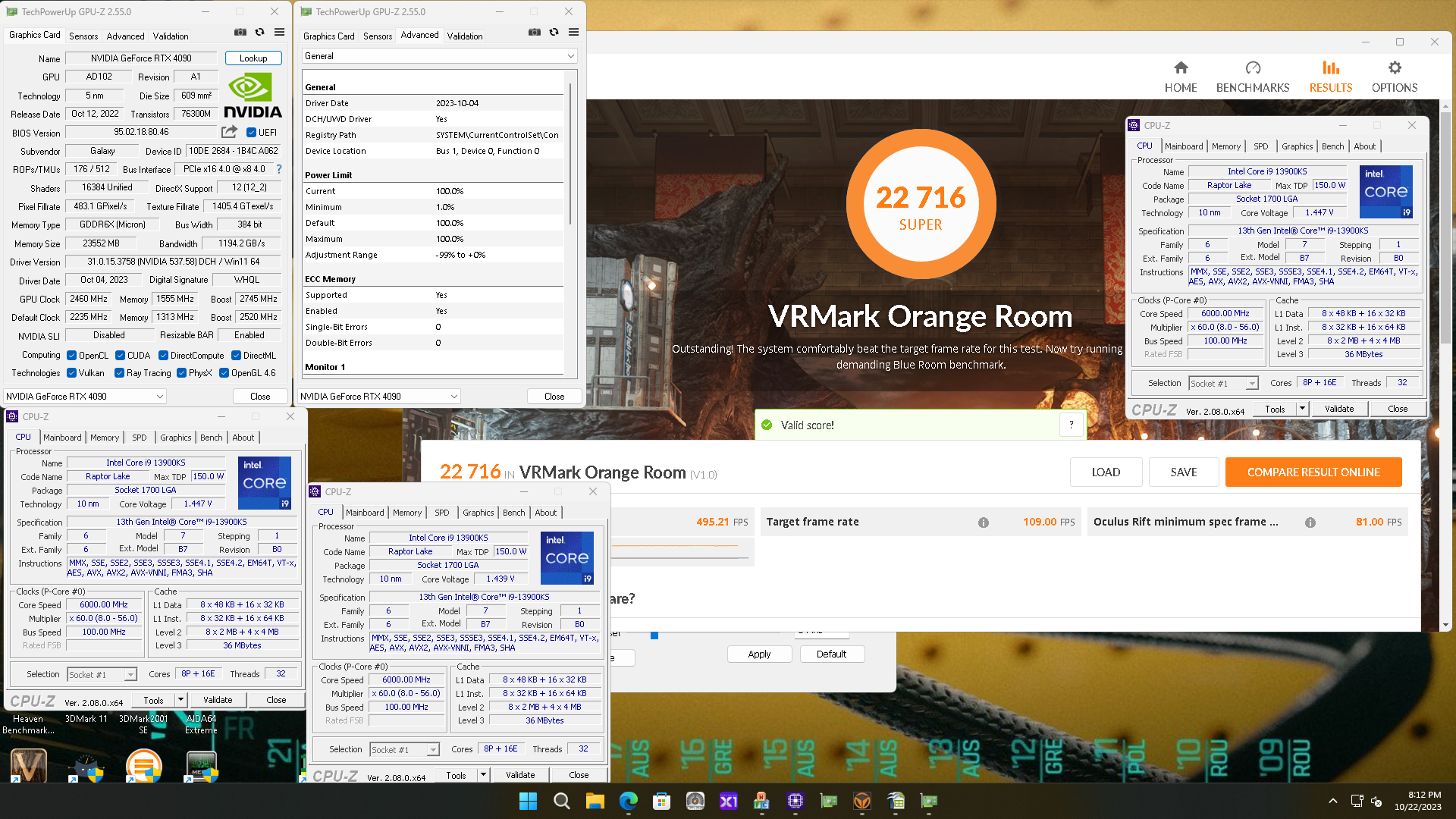Click SAVE button in VRMark
Screen dimensions: 1456x819
point(1184,472)
